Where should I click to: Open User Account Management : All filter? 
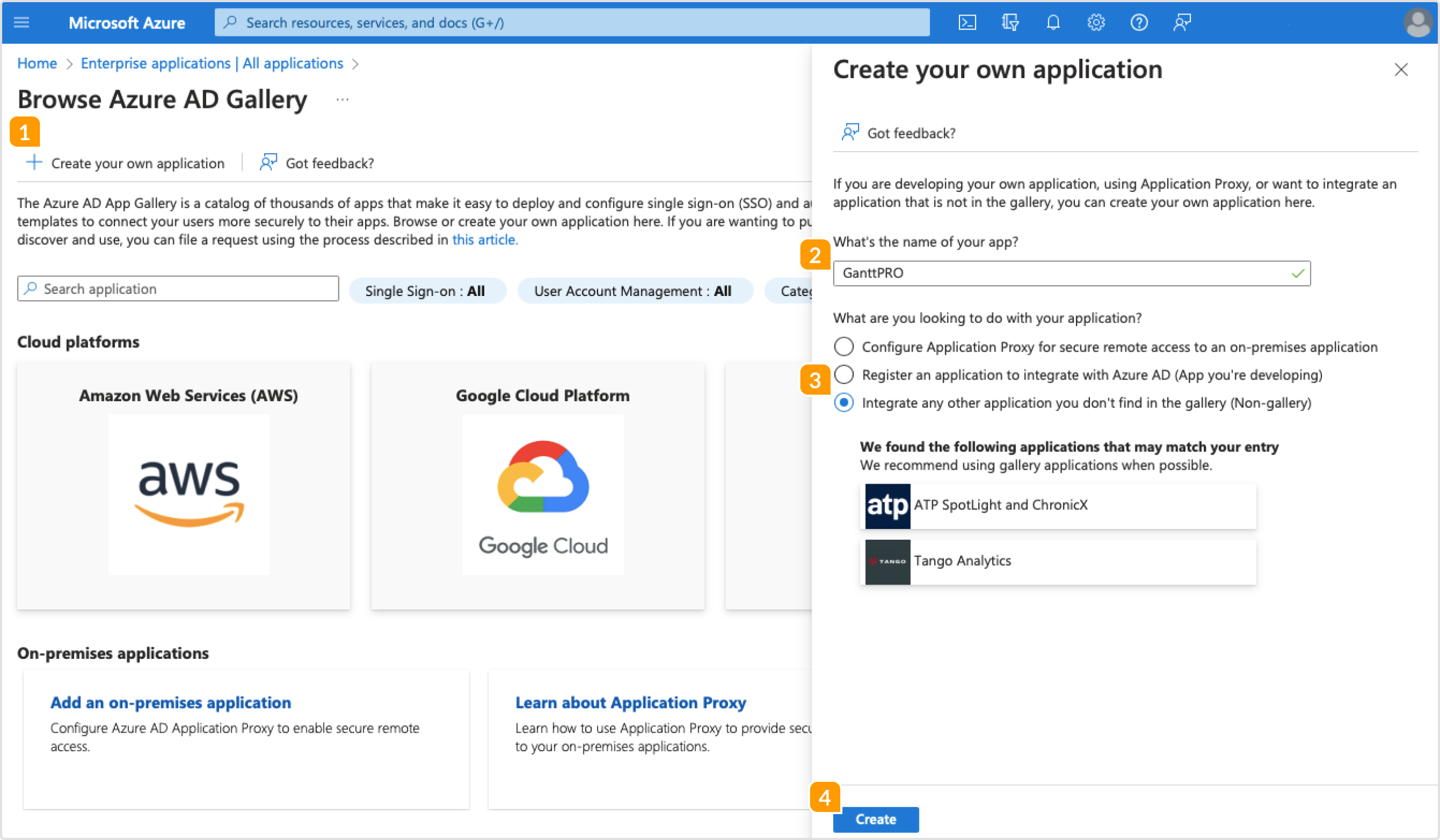[x=635, y=291]
